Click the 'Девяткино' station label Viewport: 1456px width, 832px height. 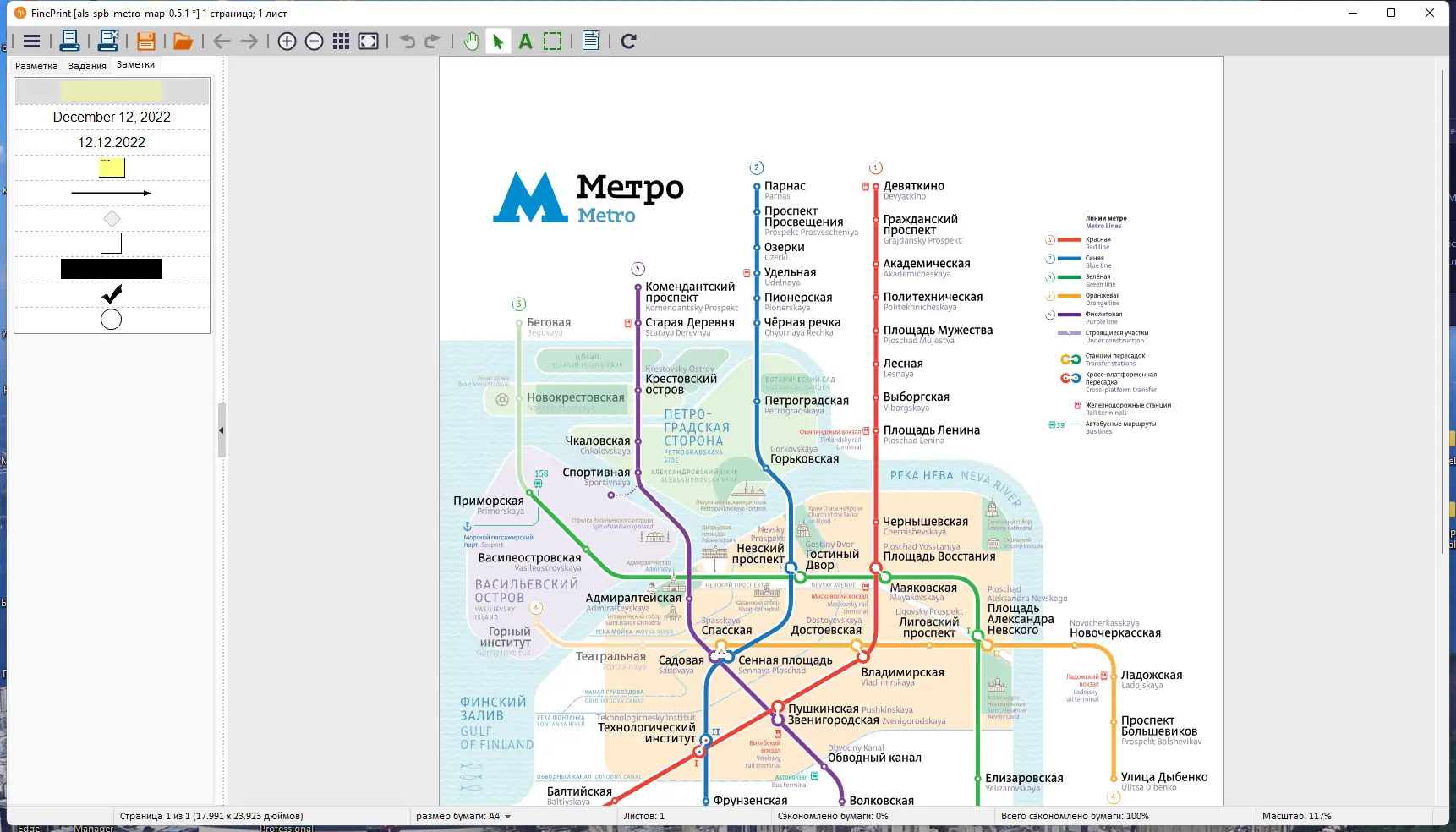[x=914, y=186]
